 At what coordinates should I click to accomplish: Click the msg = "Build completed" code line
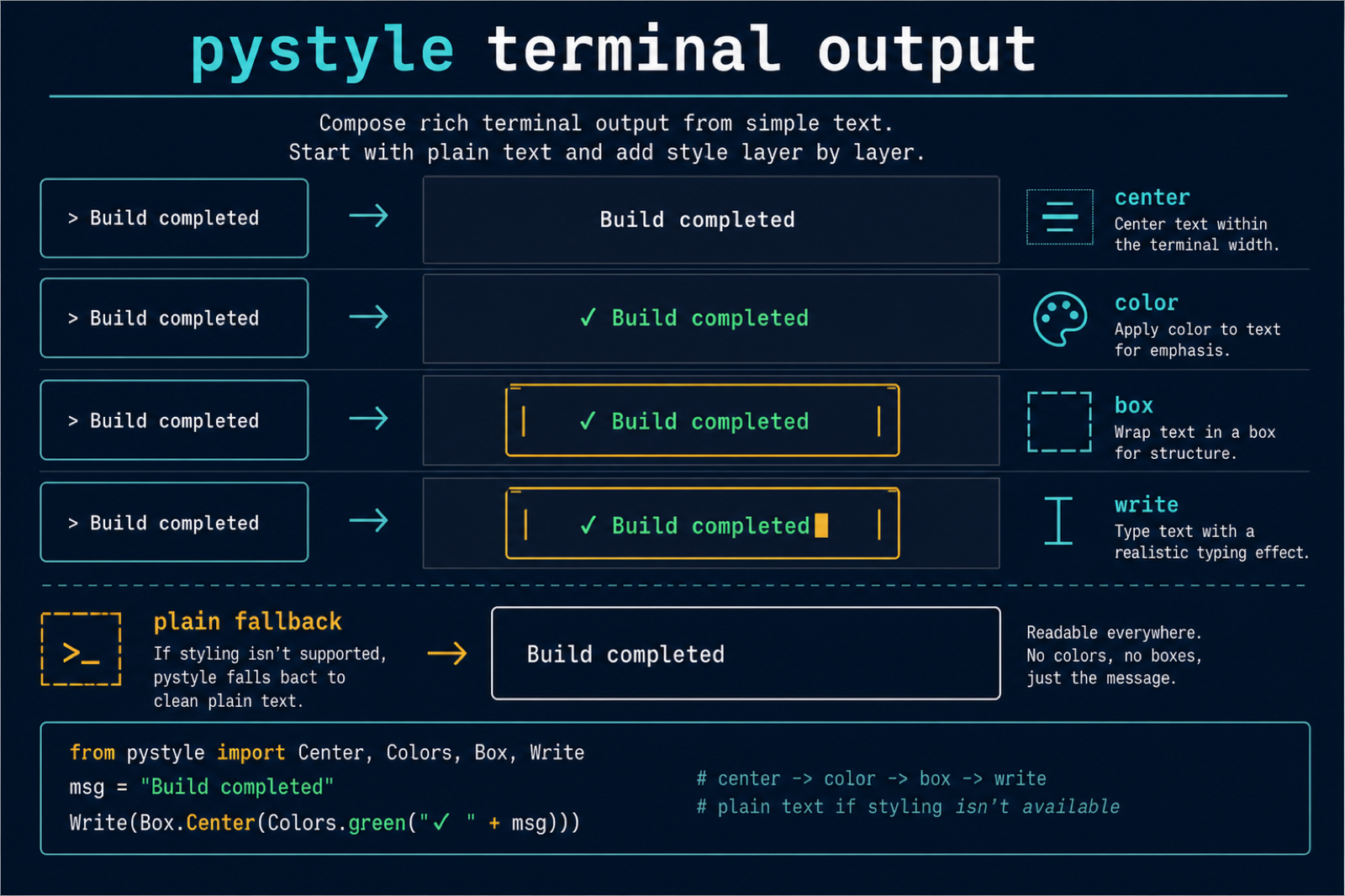(x=202, y=788)
